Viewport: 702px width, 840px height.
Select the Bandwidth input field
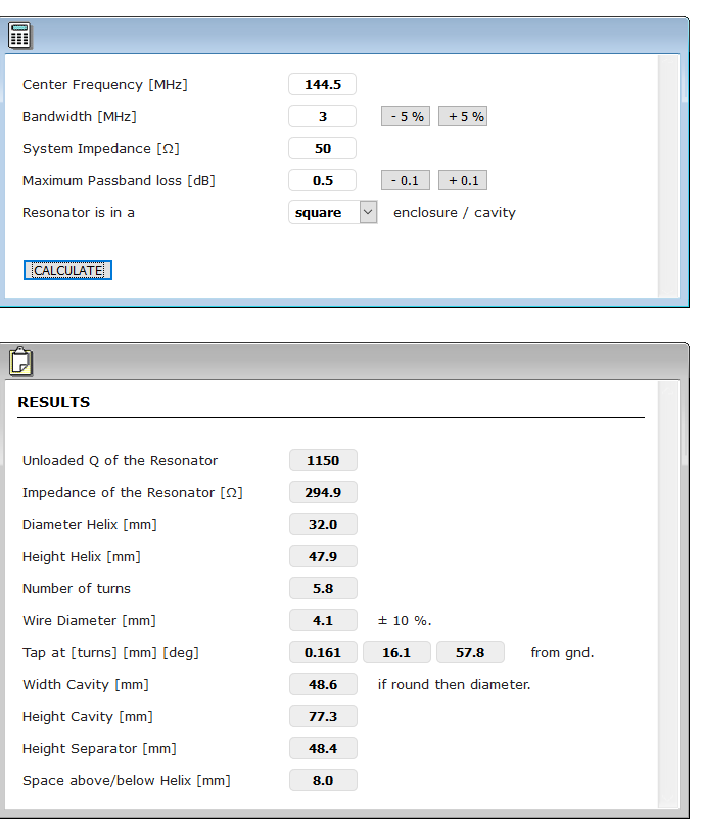[x=322, y=117]
